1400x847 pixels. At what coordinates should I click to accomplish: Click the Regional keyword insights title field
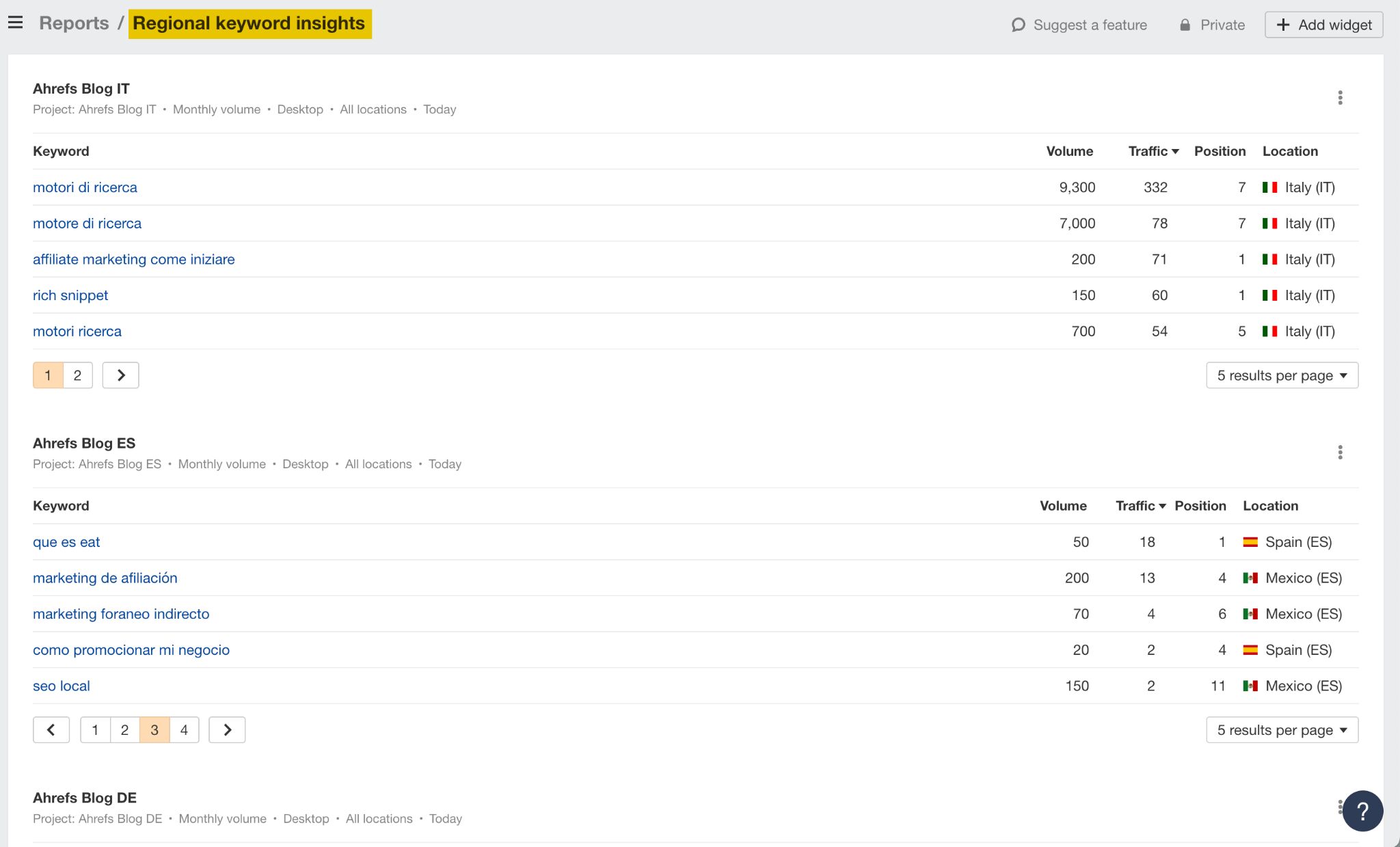click(250, 23)
